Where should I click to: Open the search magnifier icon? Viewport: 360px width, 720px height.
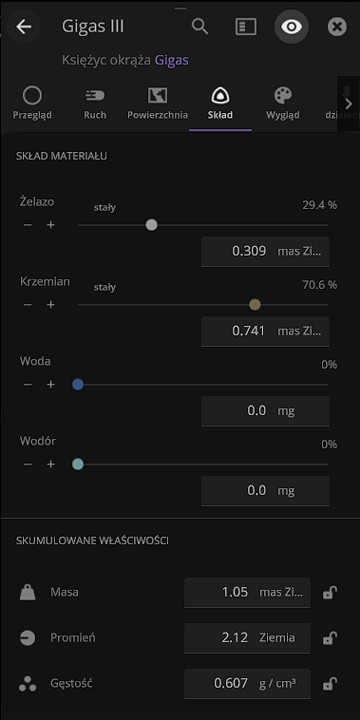point(200,27)
